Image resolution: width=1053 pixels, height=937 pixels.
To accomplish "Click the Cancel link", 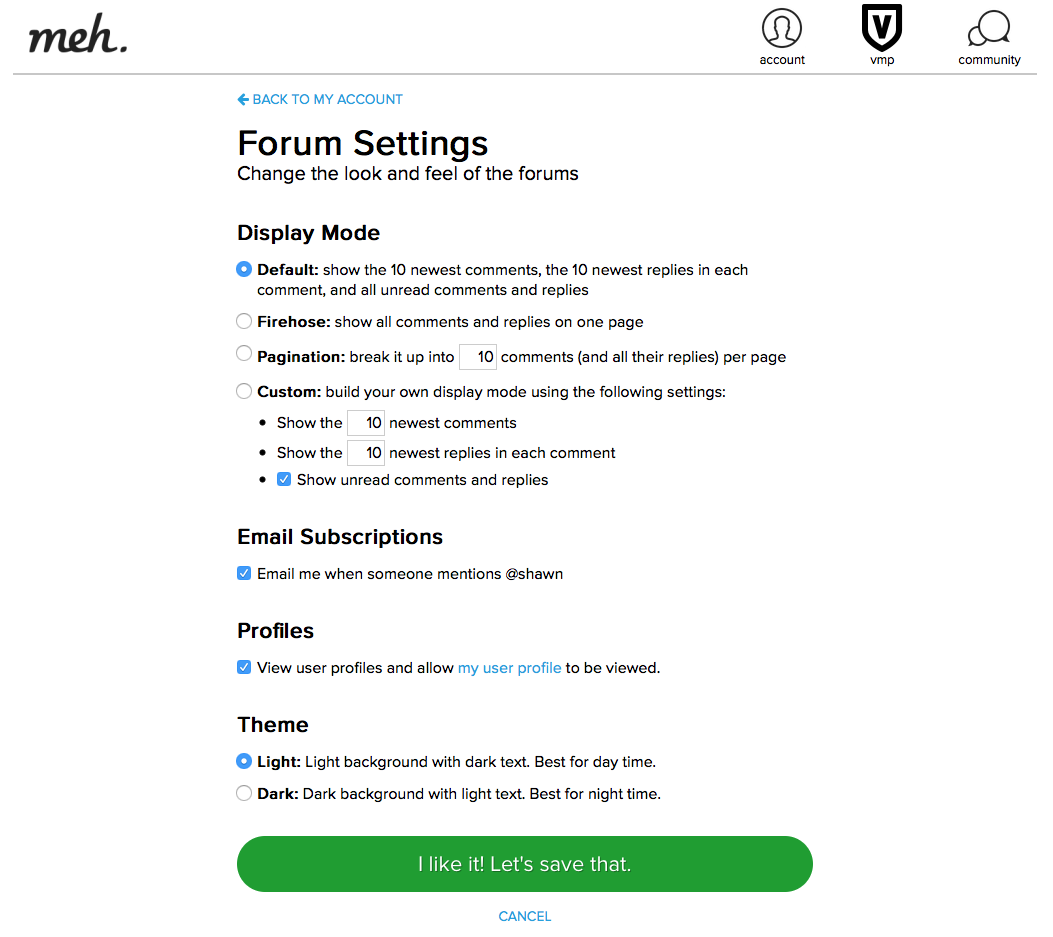I will click(x=525, y=916).
